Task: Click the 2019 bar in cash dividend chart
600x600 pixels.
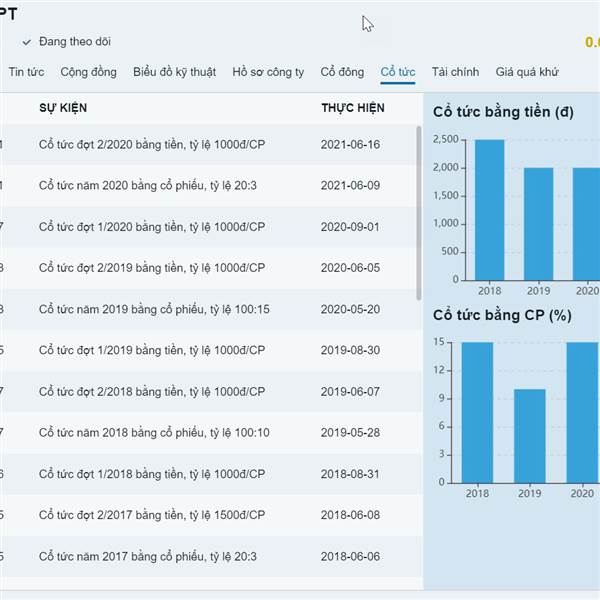Action: pos(538,224)
